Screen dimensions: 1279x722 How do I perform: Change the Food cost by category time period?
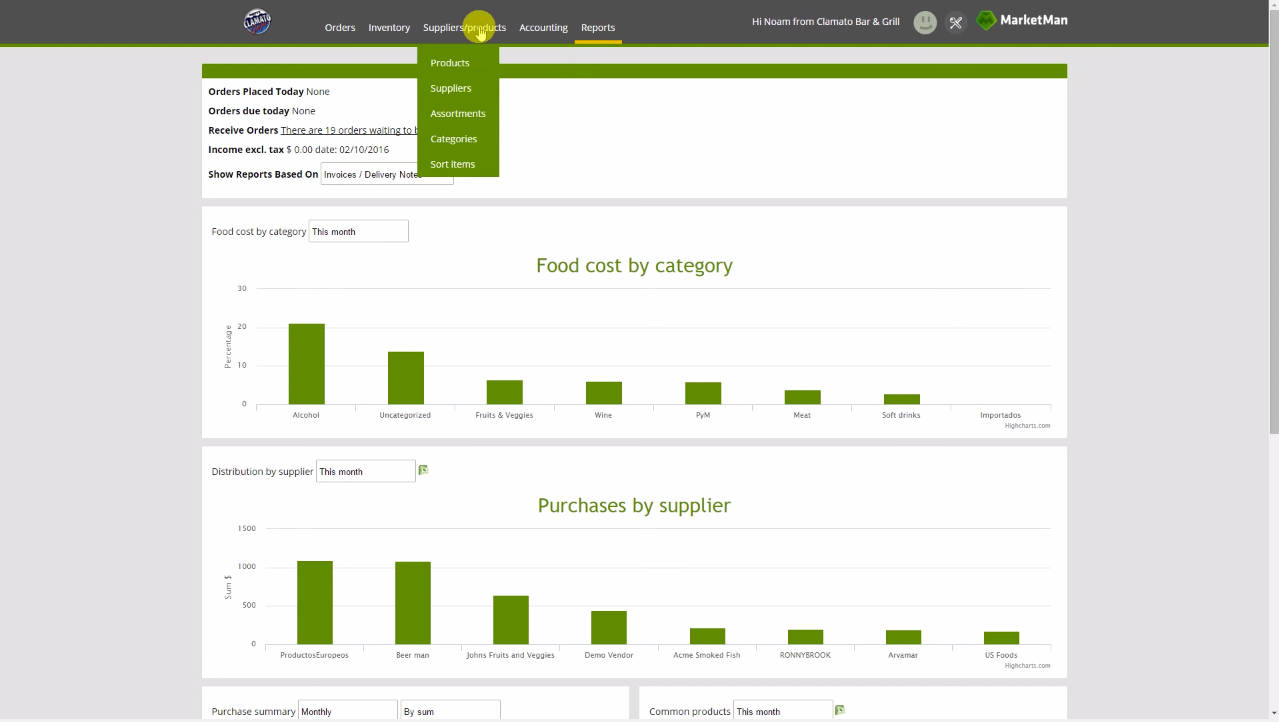tap(357, 231)
